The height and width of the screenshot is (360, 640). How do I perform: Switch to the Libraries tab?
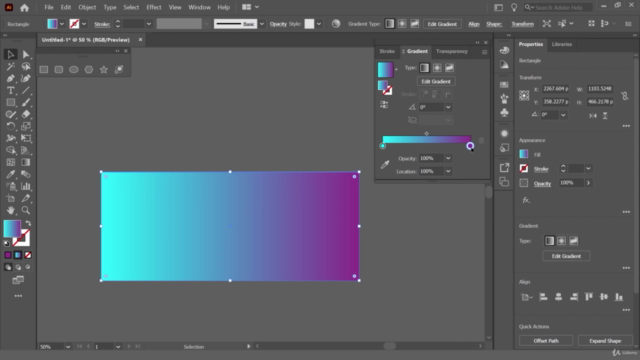click(x=562, y=44)
